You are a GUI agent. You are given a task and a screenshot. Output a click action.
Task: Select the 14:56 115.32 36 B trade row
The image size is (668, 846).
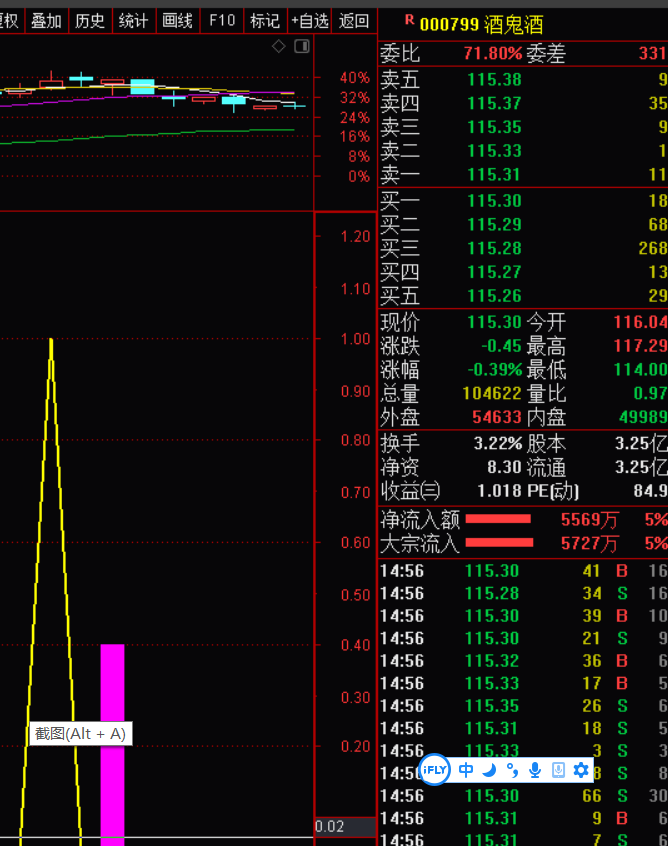(523, 661)
